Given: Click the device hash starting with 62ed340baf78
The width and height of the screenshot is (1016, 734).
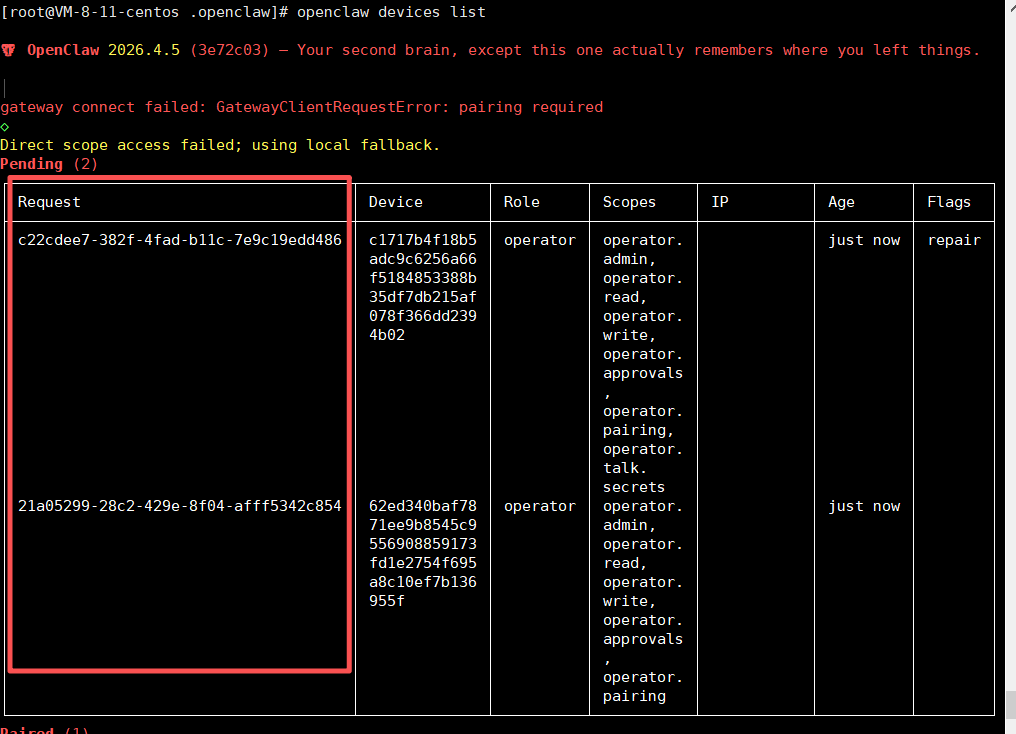Looking at the screenshot, I should click(422, 506).
